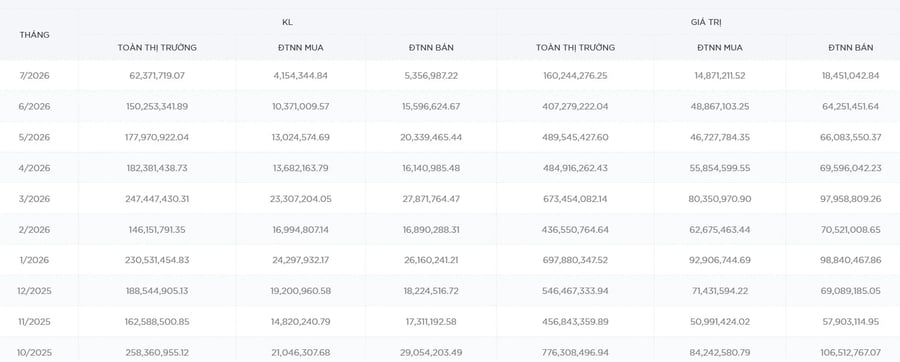The width and height of the screenshot is (900, 362).
Task: Select the 5/2026 row label
Action: 34,137
